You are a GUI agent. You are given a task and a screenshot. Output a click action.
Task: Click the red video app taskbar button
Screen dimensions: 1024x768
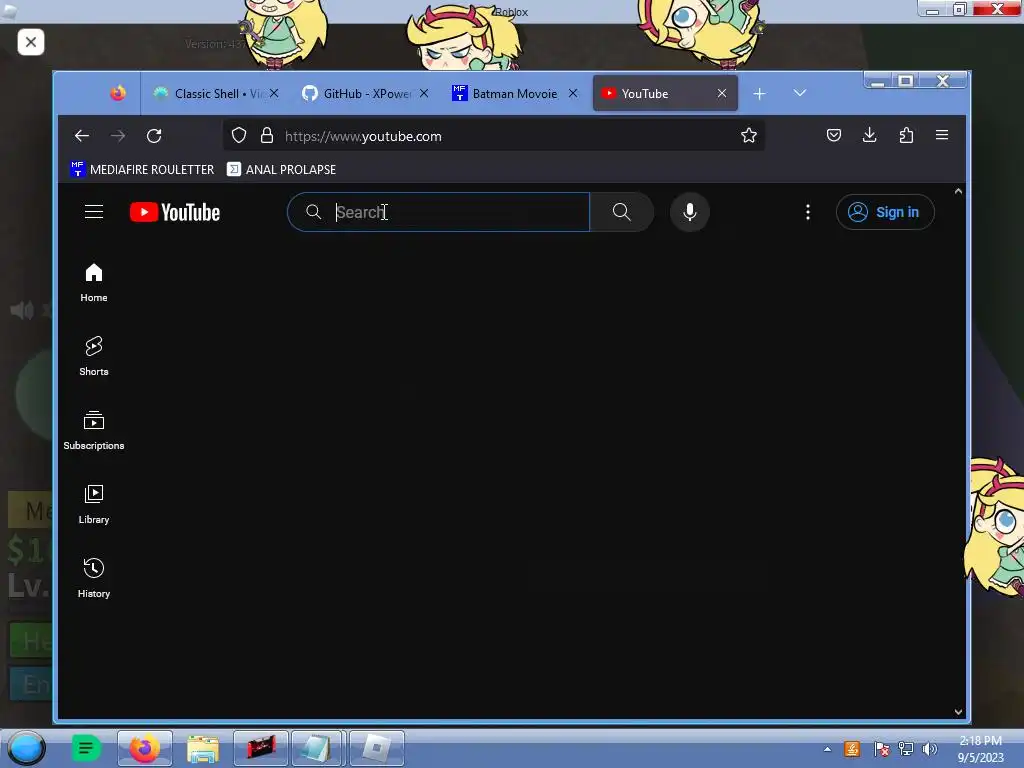tap(261, 748)
